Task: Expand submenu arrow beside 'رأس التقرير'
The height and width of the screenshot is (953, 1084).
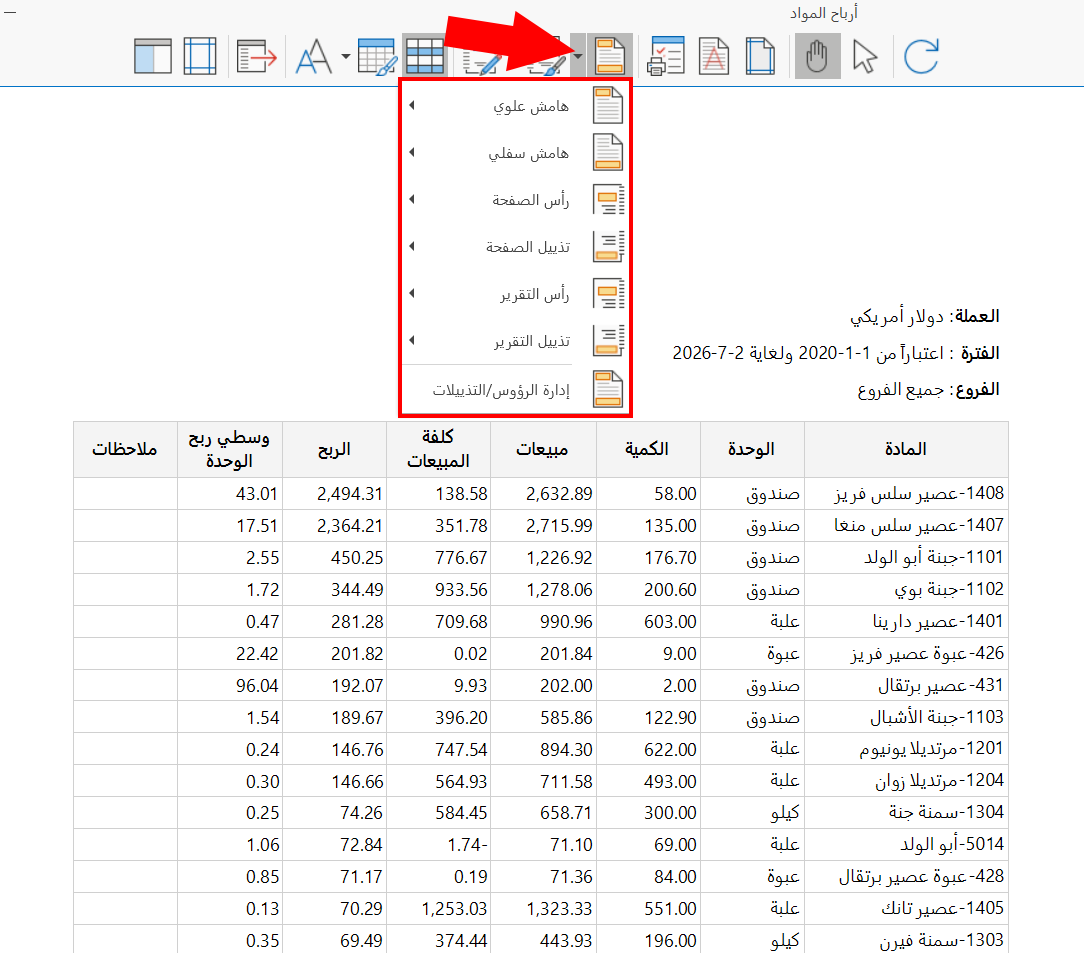Action: [x=412, y=293]
